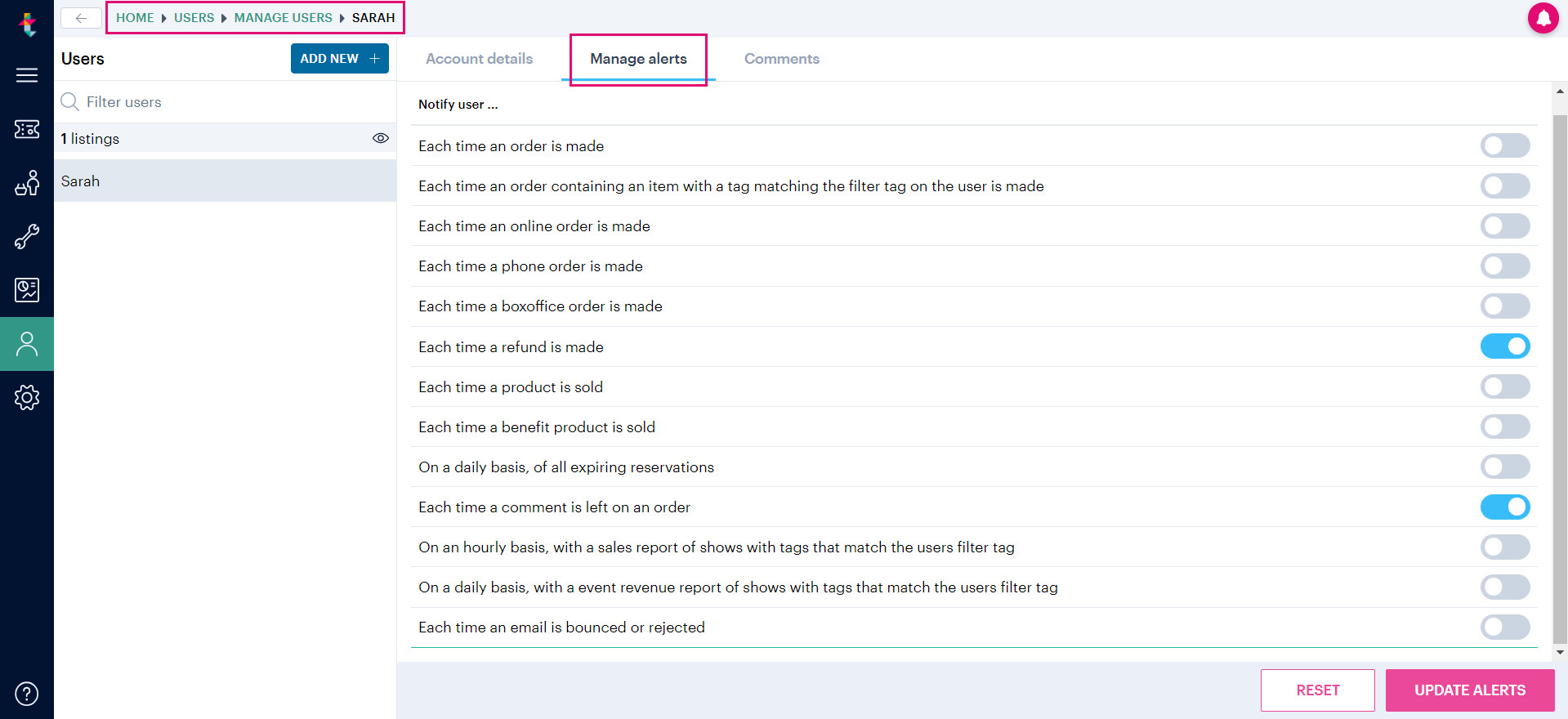Click the notification bell icon

point(1543,18)
